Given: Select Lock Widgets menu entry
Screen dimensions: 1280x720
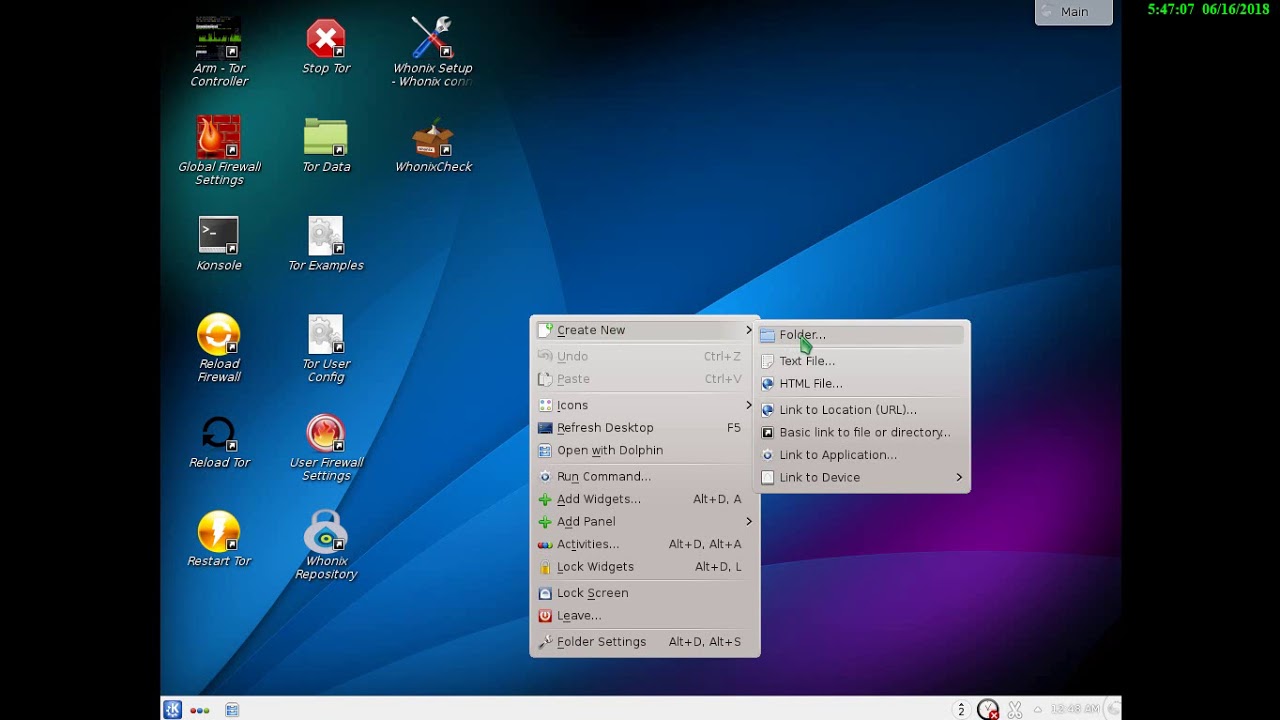Looking at the screenshot, I should pyautogui.click(x=645, y=567).
